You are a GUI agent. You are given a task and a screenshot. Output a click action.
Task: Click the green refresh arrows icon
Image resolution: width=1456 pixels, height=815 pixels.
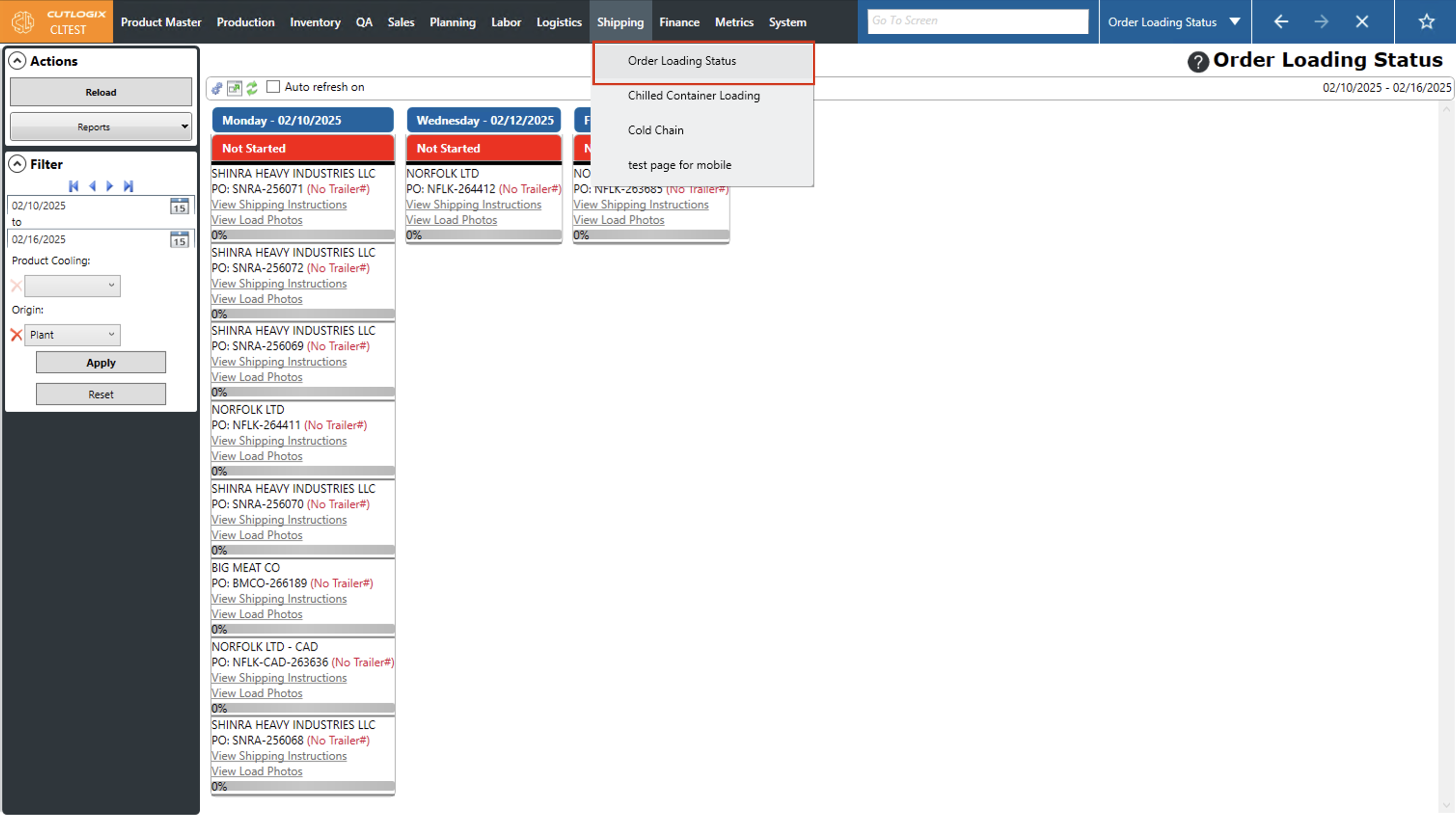[x=252, y=88]
